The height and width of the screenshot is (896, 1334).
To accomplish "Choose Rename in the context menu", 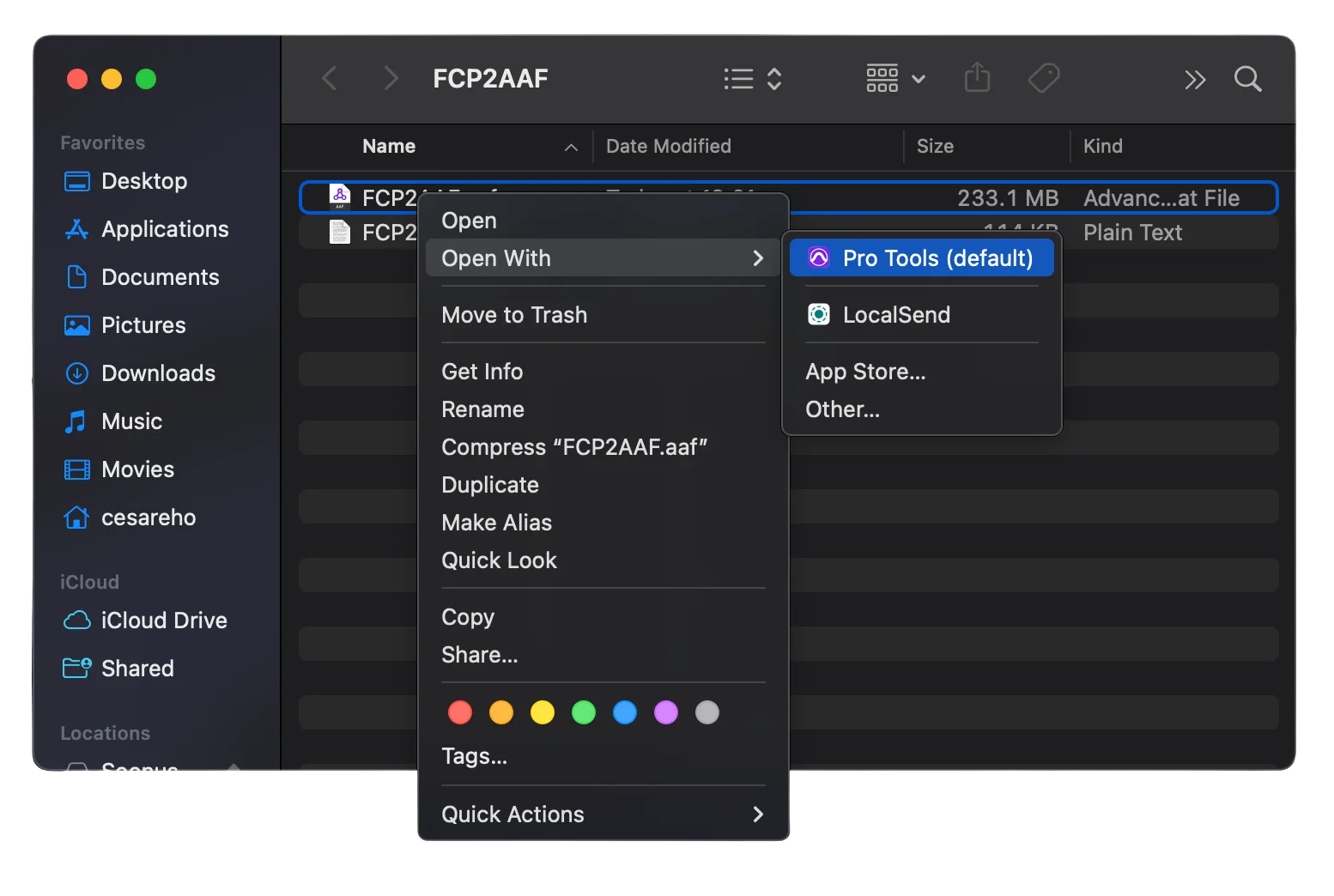I will point(603,409).
